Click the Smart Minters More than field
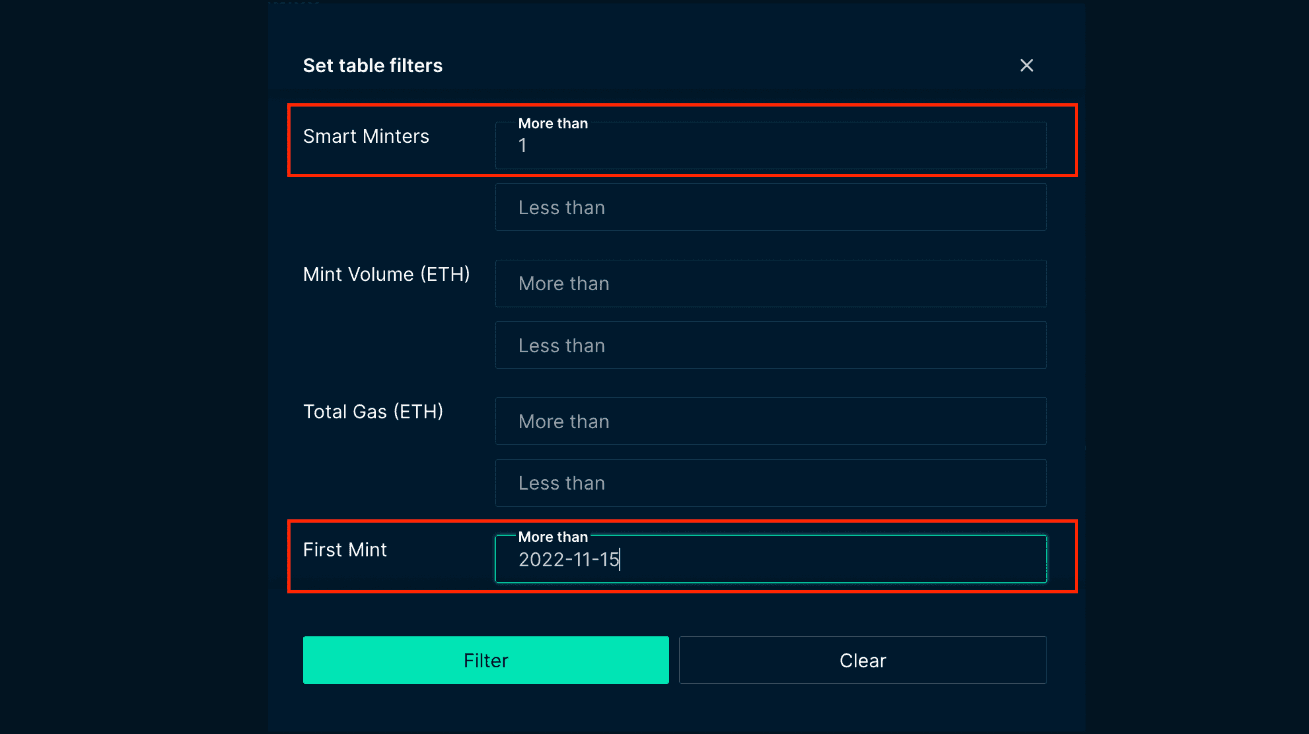 pyautogui.click(x=770, y=145)
